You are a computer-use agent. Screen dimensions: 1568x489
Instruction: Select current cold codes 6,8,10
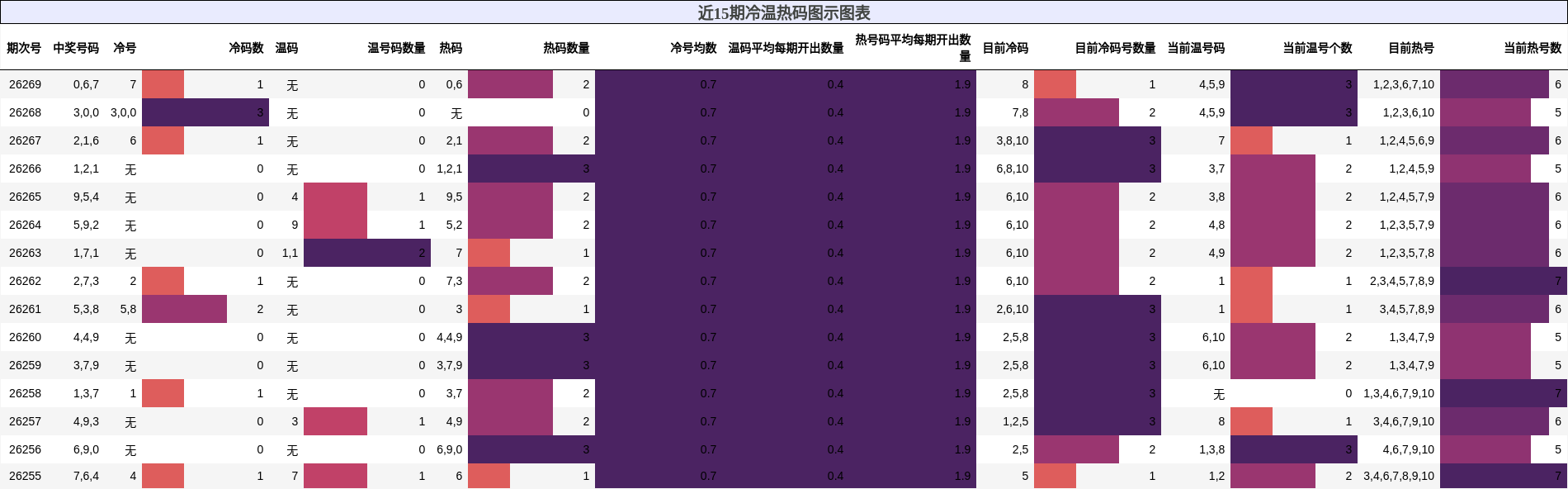point(1013,169)
